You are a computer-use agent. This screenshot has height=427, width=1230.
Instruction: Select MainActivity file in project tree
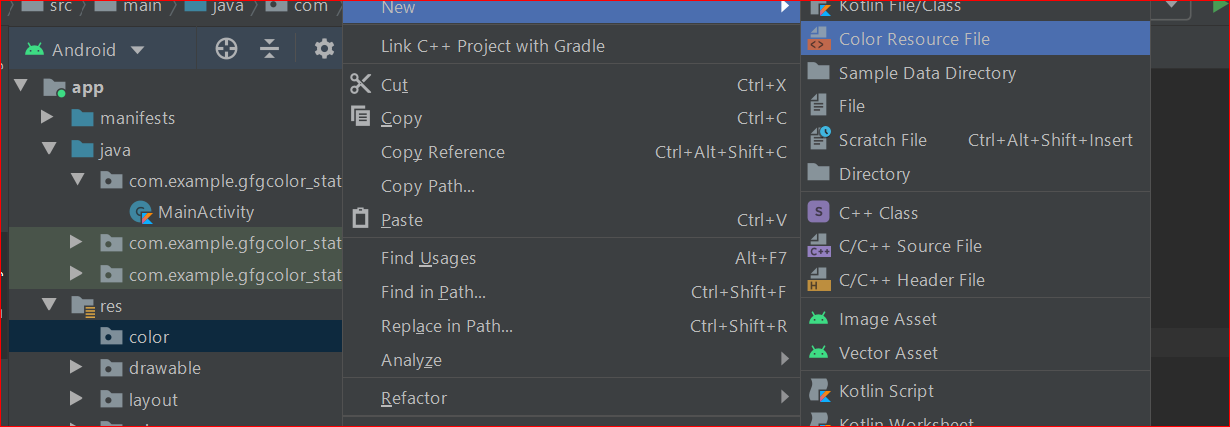[x=205, y=212]
